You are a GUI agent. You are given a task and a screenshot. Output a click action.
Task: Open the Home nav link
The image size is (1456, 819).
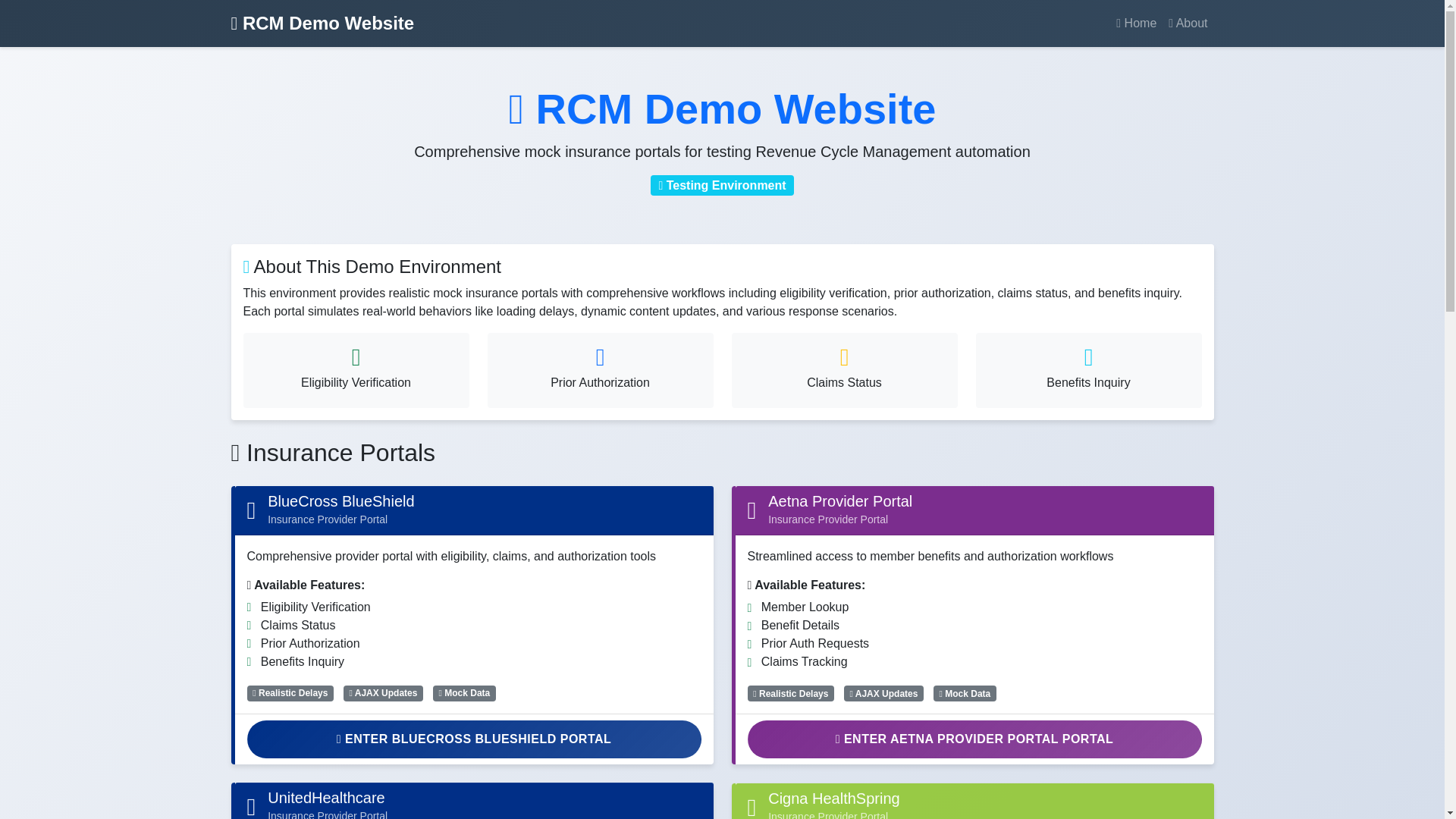coord(1136,24)
